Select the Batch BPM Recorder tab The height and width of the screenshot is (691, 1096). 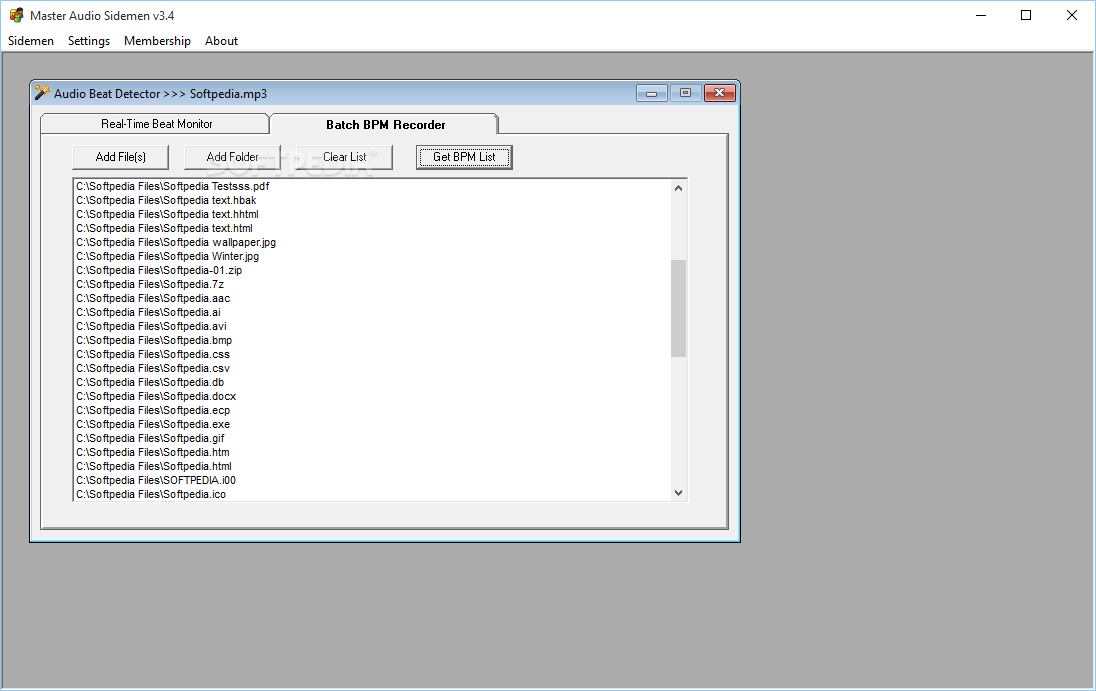tap(384, 124)
